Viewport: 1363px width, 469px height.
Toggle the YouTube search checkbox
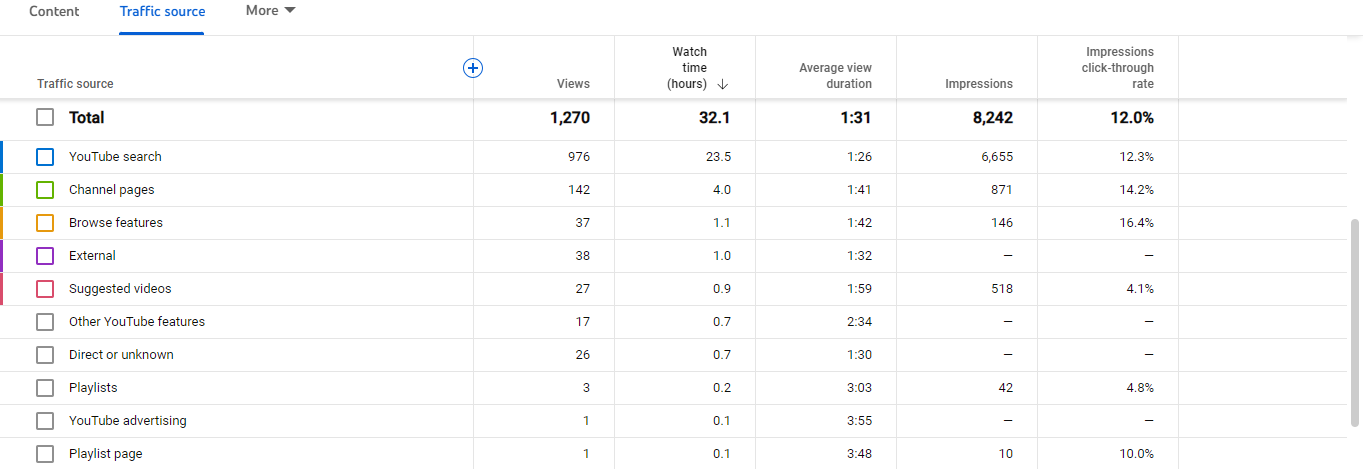click(45, 157)
